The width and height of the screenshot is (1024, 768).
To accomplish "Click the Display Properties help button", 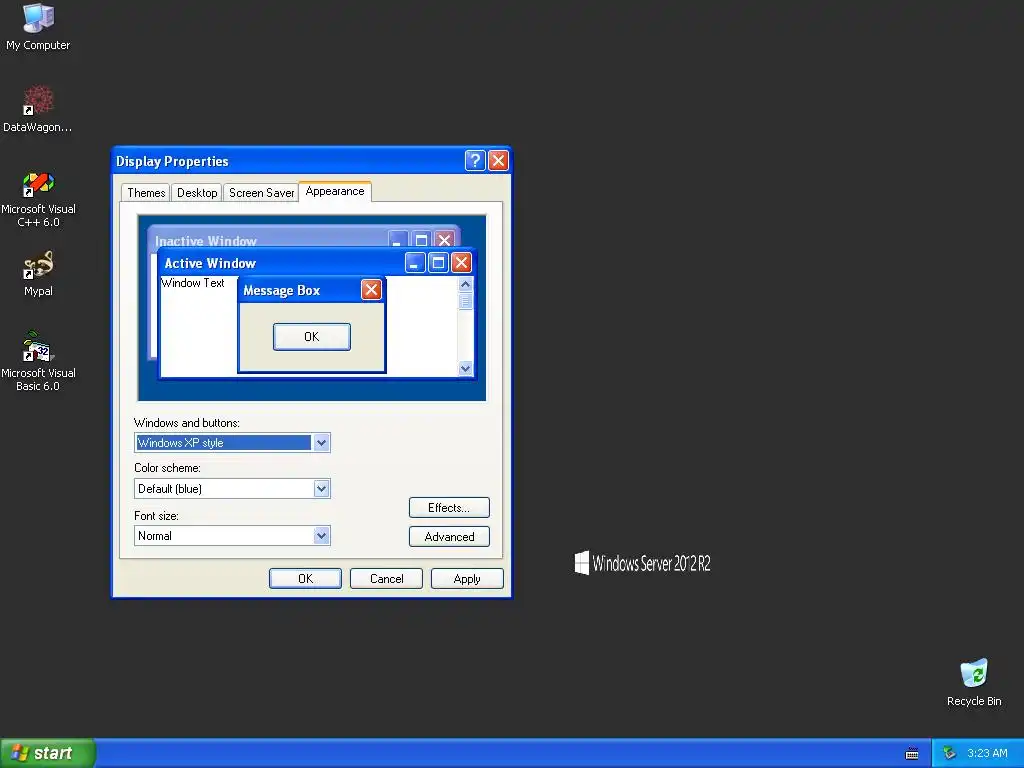I will 475,161.
